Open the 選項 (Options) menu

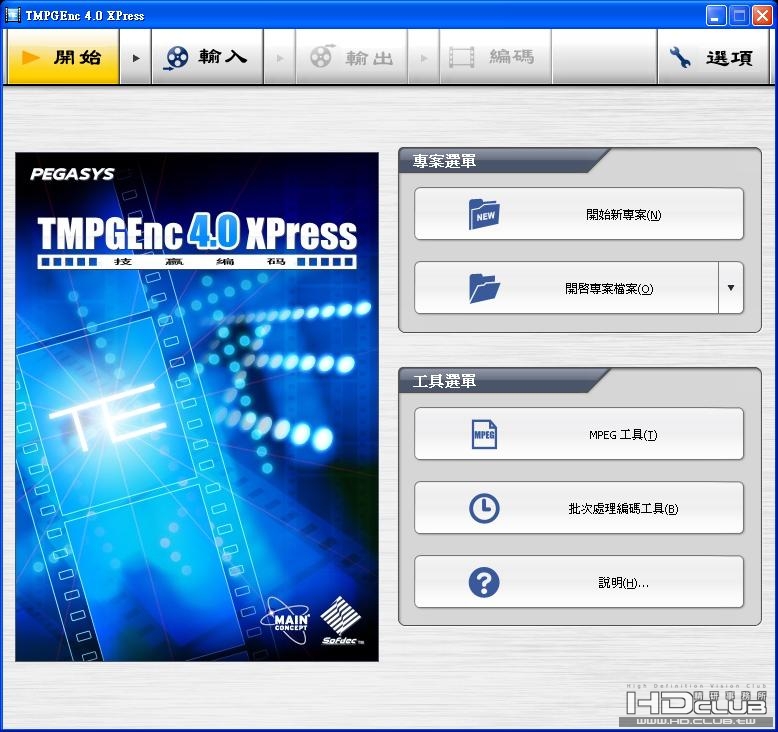tap(713, 57)
